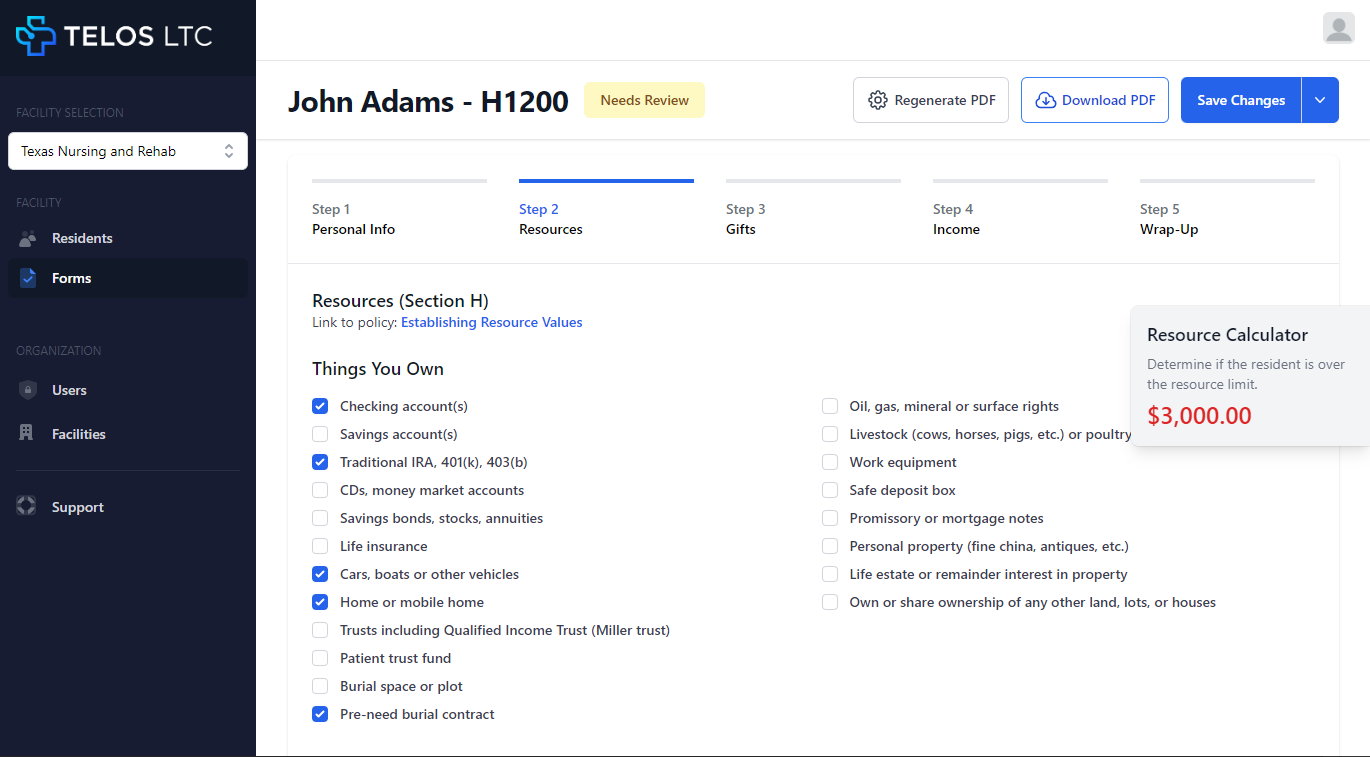Click the Residents people icon in sidebar
The image size is (1370, 757).
pyautogui.click(x=28, y=238)
